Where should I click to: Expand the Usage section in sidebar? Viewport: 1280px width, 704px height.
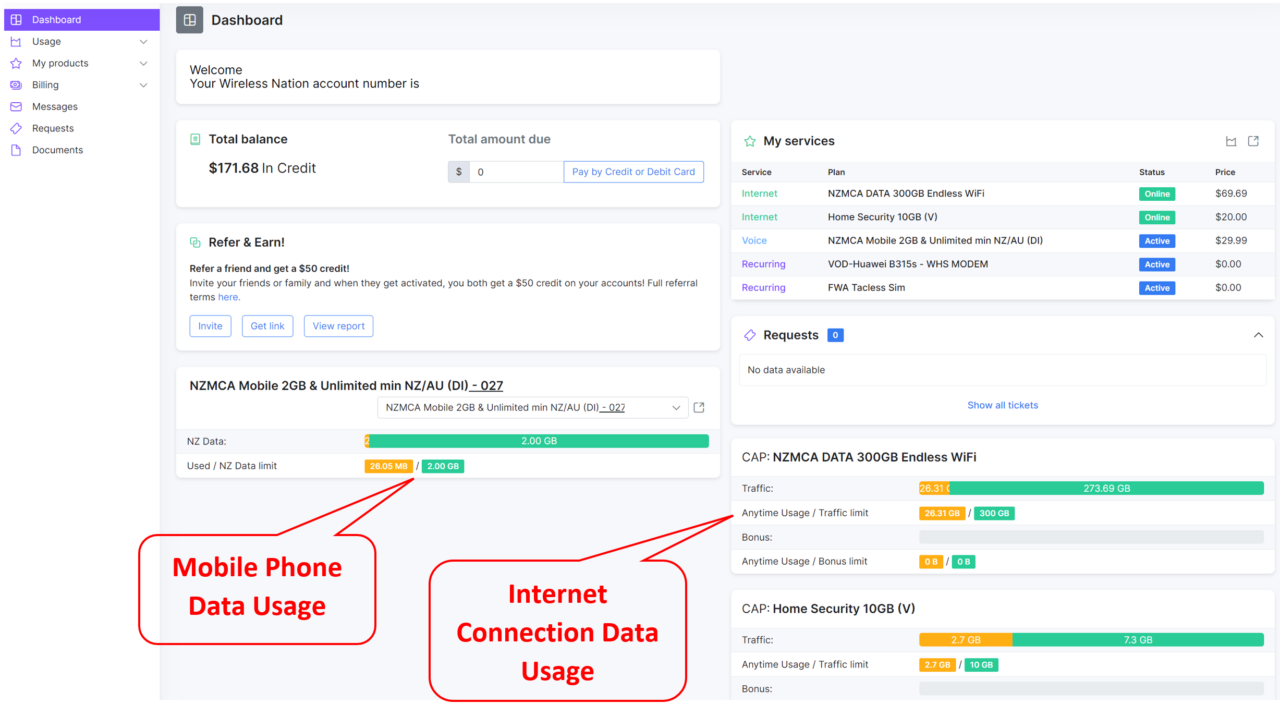point(143,41)
